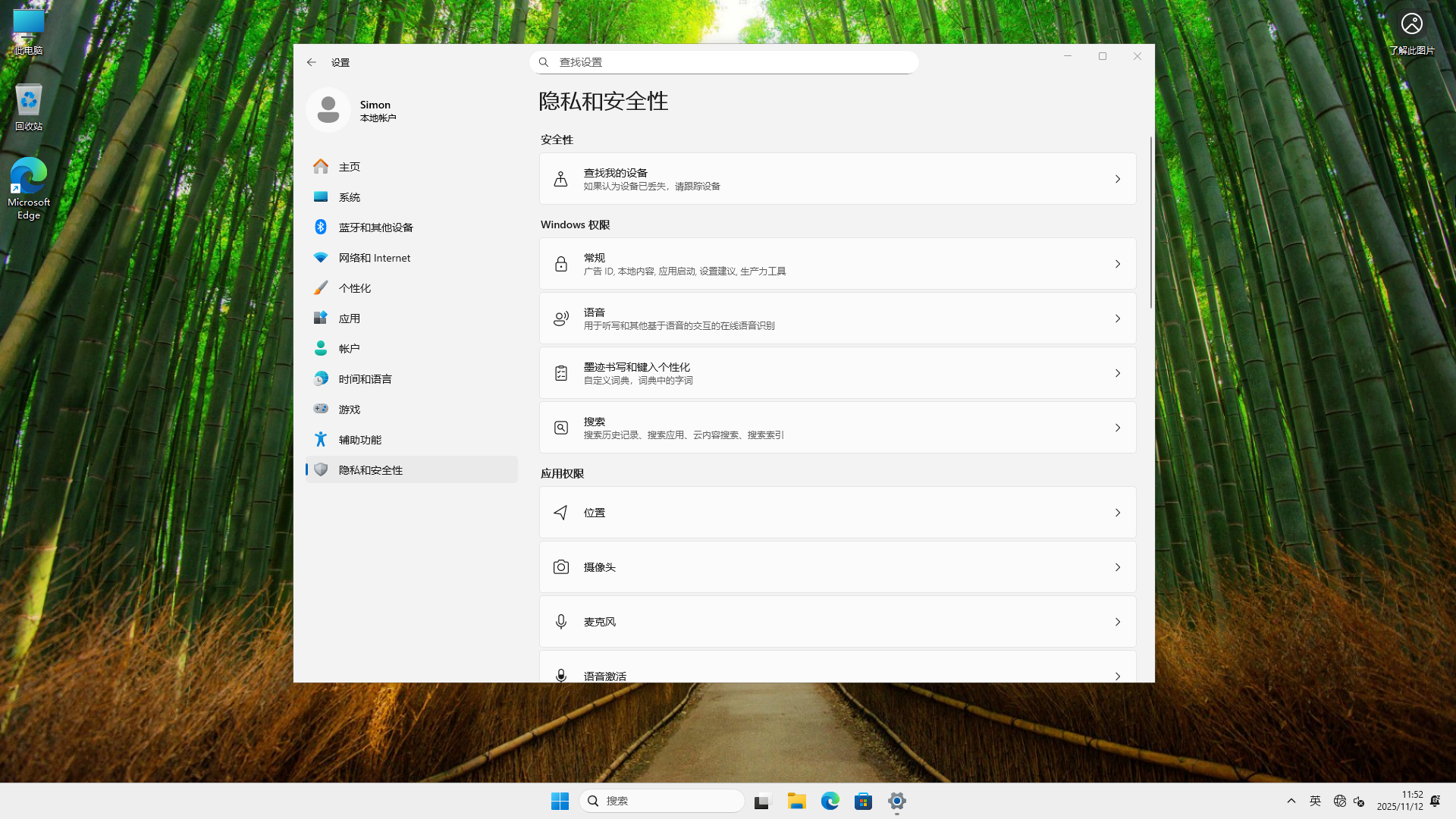Viewport: 1456px width, 819px height.
Task: Click the 查找设置 search field
Action: [723, 61]
